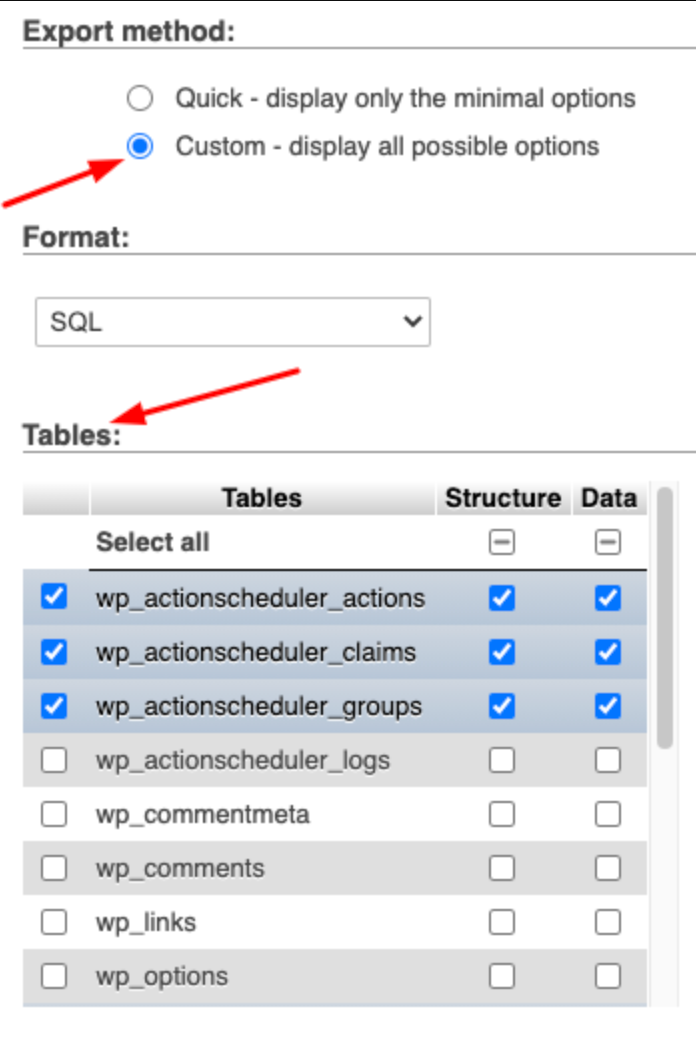Click the Data column header

tap(608, 498)
